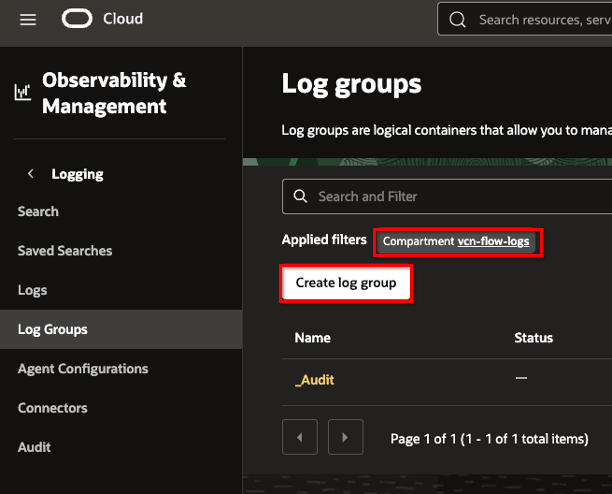Click the Log groups page title

352,84
